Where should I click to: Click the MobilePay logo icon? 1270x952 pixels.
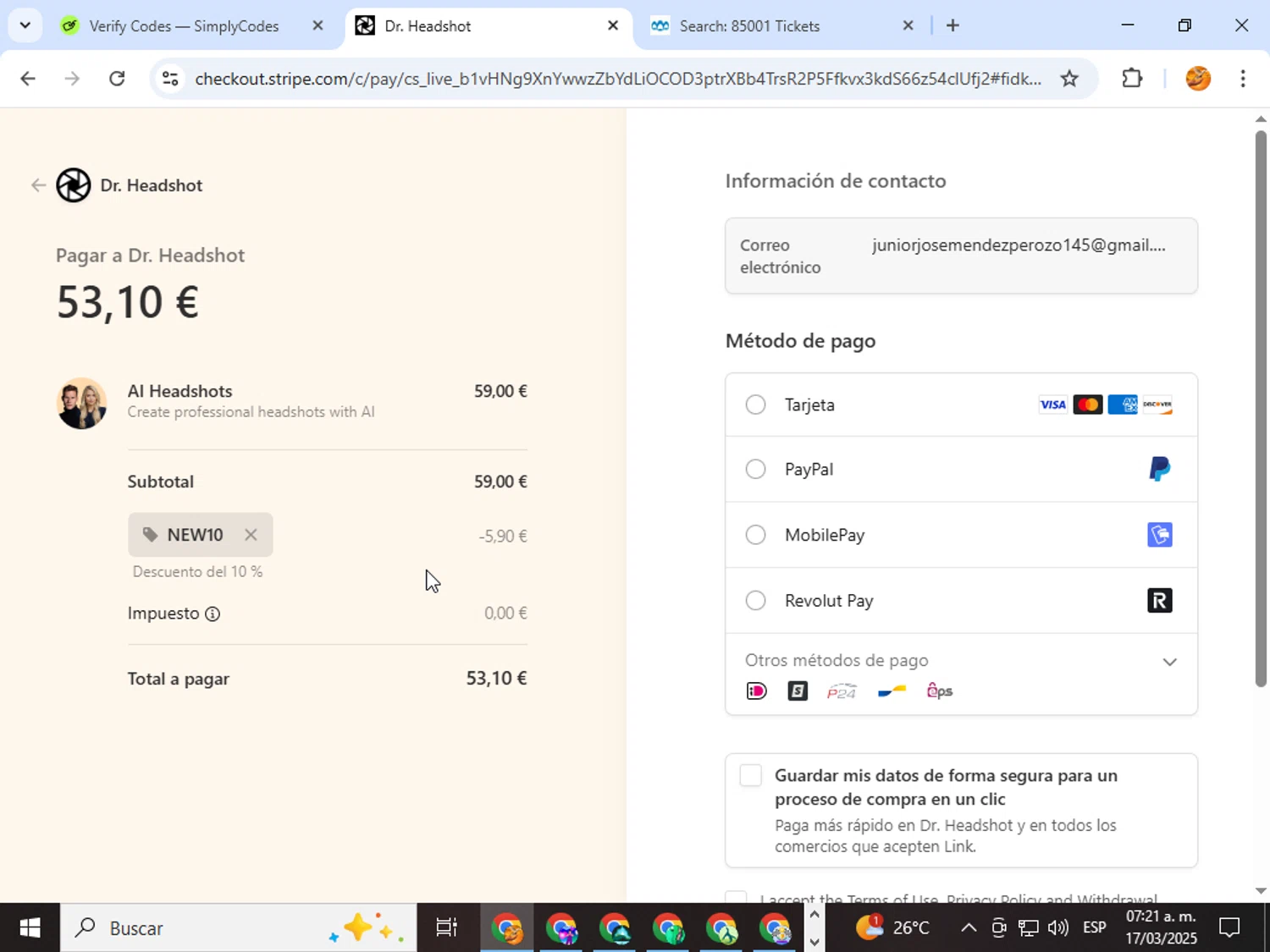[x=1160, y=535]
